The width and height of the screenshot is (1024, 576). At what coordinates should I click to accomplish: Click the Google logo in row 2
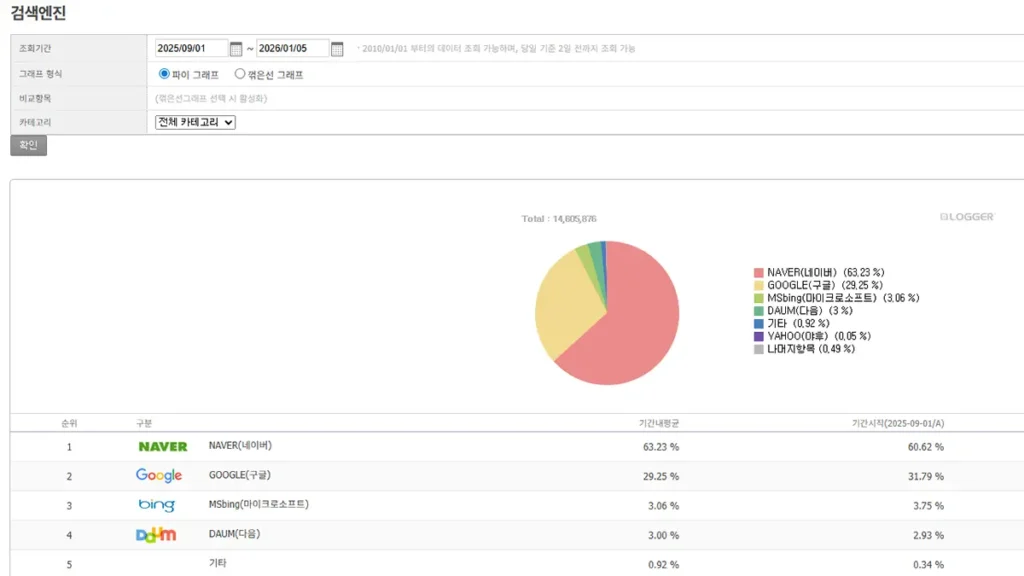click(157, 476)
